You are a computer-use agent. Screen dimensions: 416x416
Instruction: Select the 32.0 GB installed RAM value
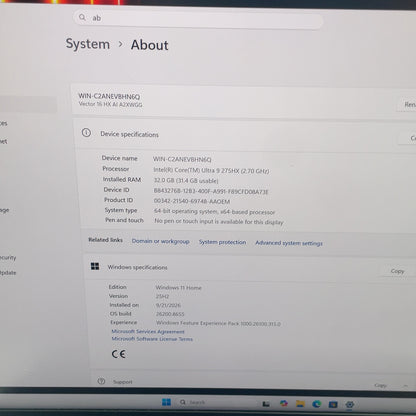click(186, 181)
